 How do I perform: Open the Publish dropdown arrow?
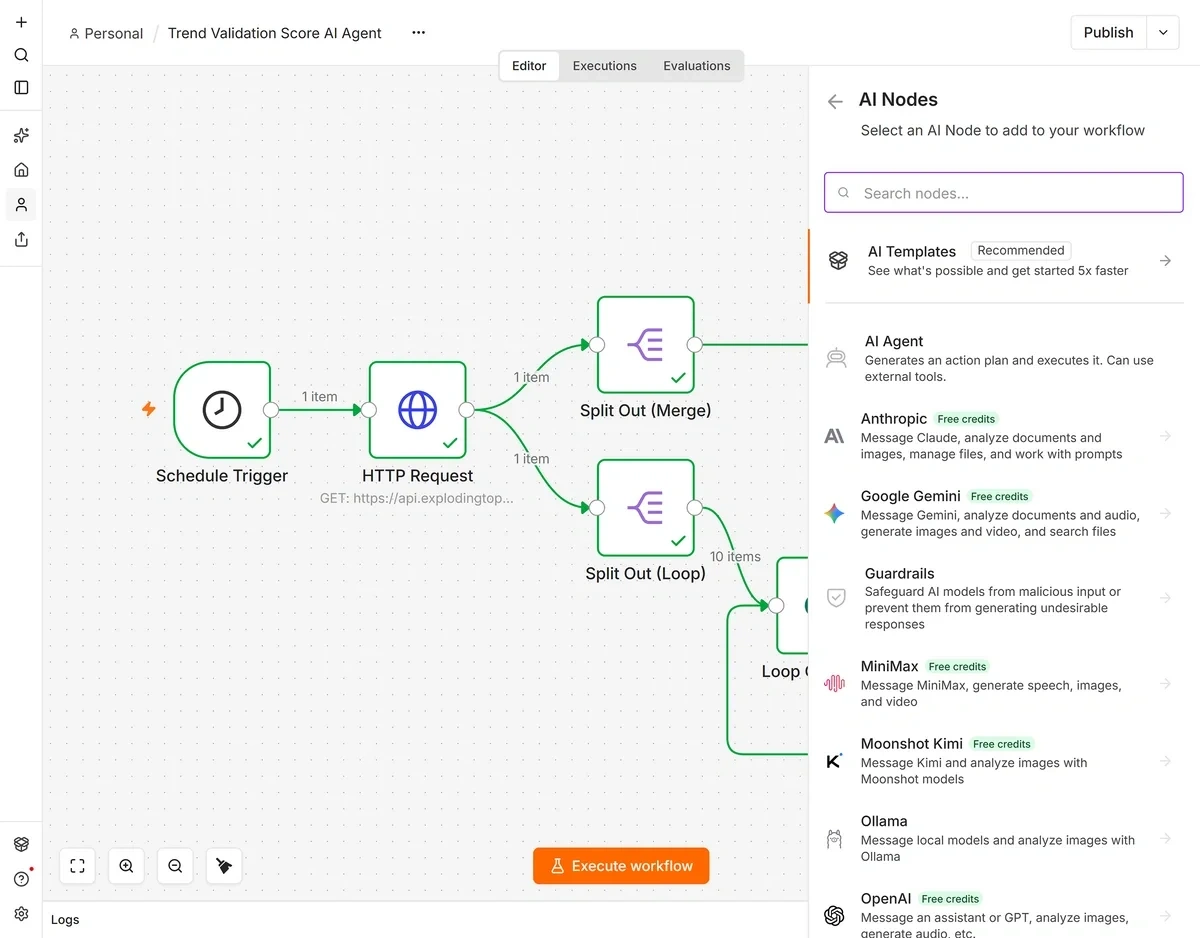coord(1163,33)
